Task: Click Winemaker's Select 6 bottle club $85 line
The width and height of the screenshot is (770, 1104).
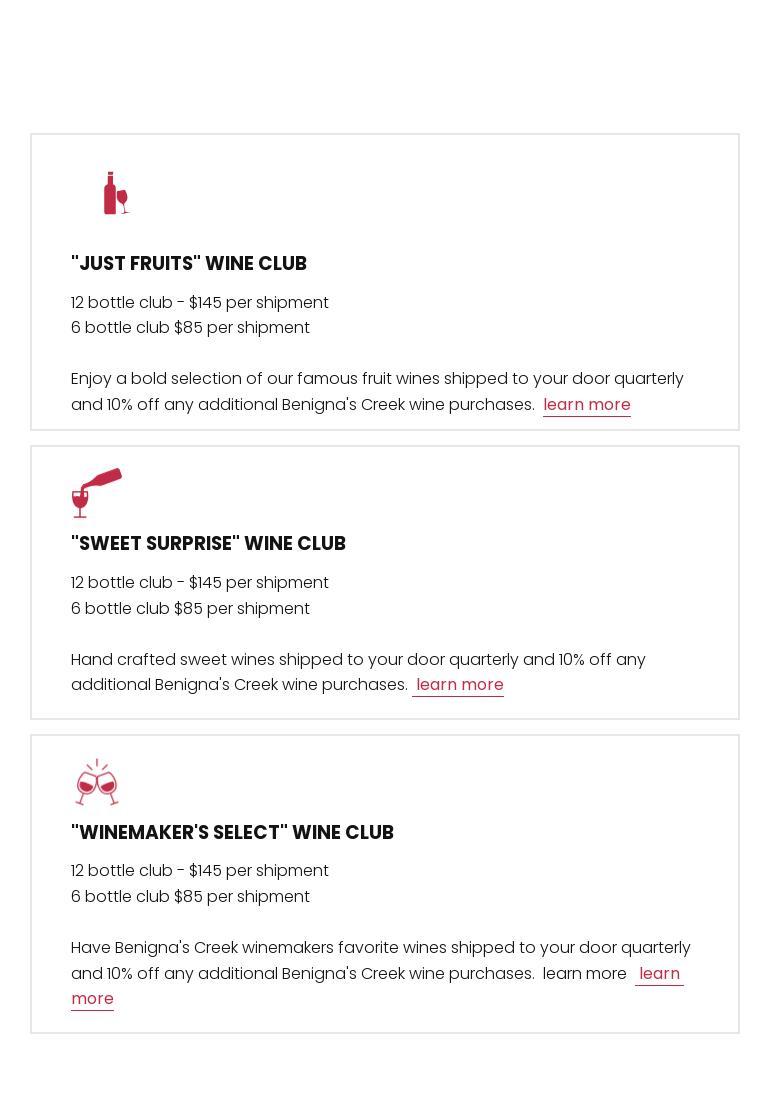Action: click(190, 897)
